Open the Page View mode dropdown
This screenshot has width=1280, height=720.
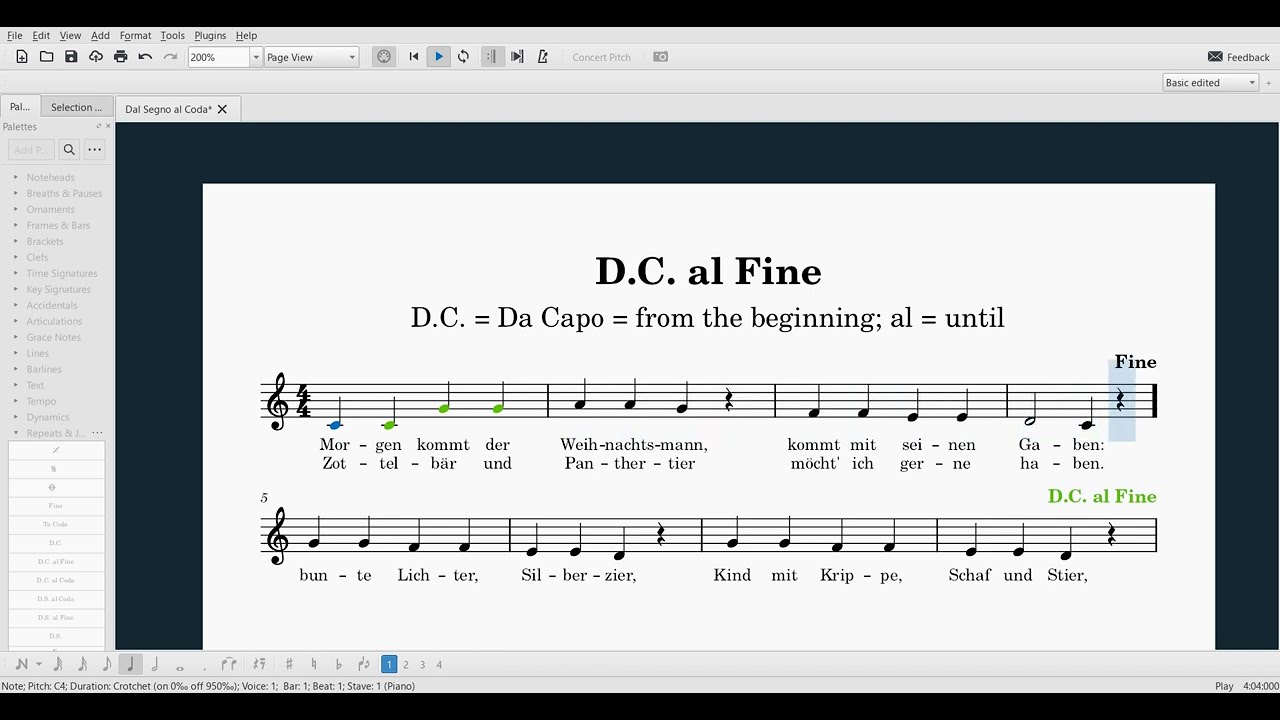click(x=311, y=57)
